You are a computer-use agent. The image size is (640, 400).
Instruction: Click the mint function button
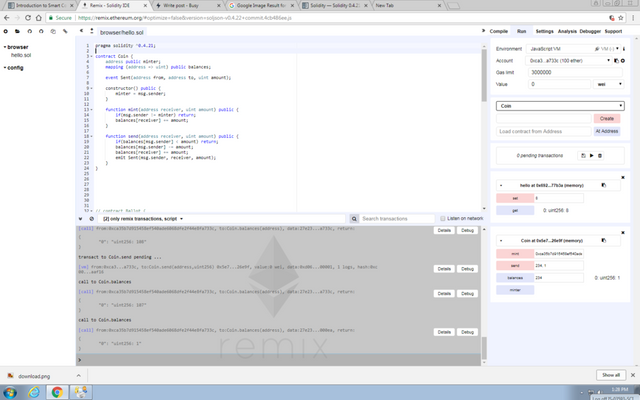515,253
